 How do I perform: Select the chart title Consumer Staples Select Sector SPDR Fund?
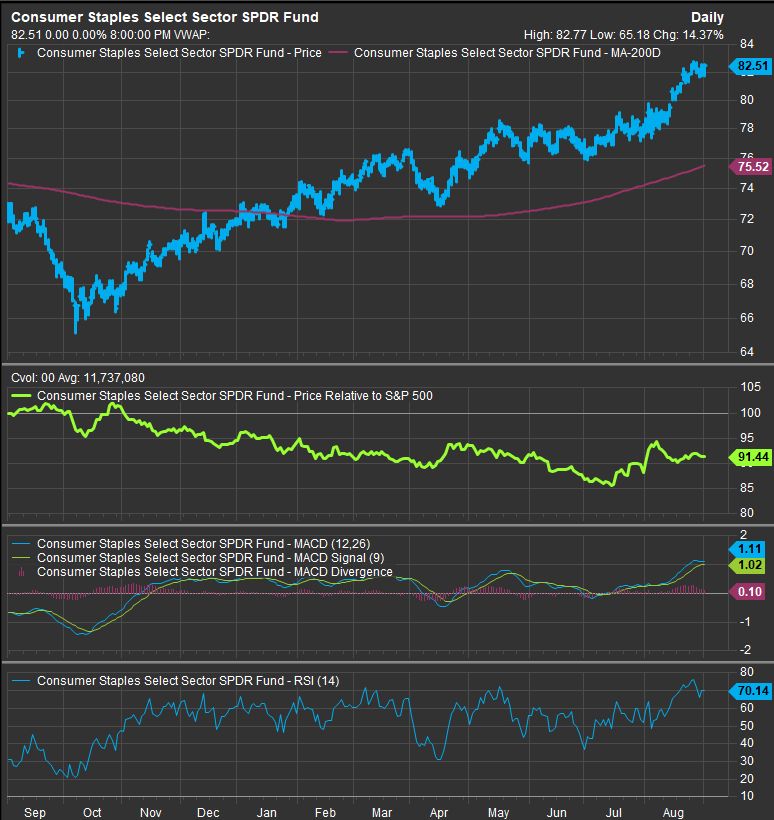pos(165,17)
